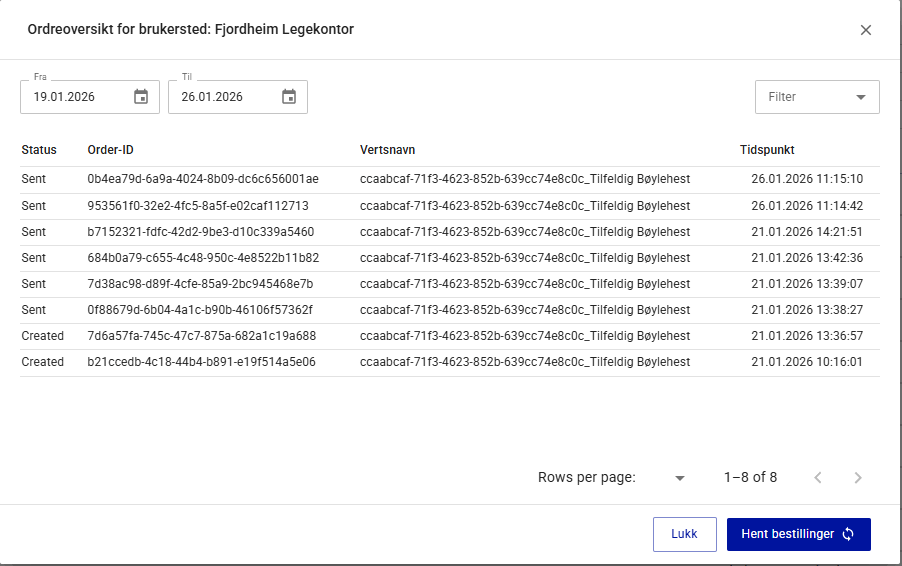Select order row from 26.01.2026 11:14:42
The height and width of the screenshot is (566, 902).
pos(806,206)
